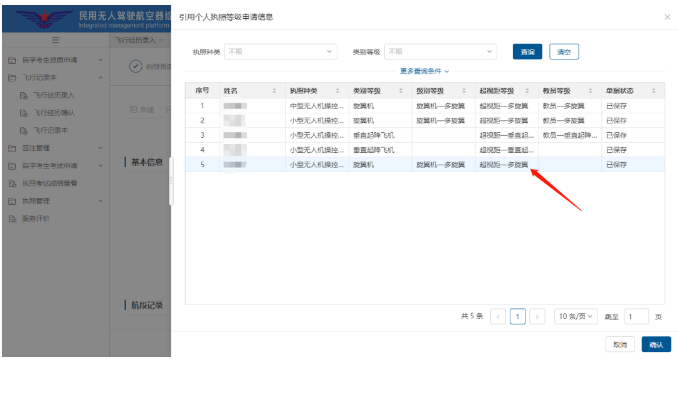The image size is (678, 393).
Task: Open 执照考试成绩查看 in the sidebar
Action: click(50, 184)
